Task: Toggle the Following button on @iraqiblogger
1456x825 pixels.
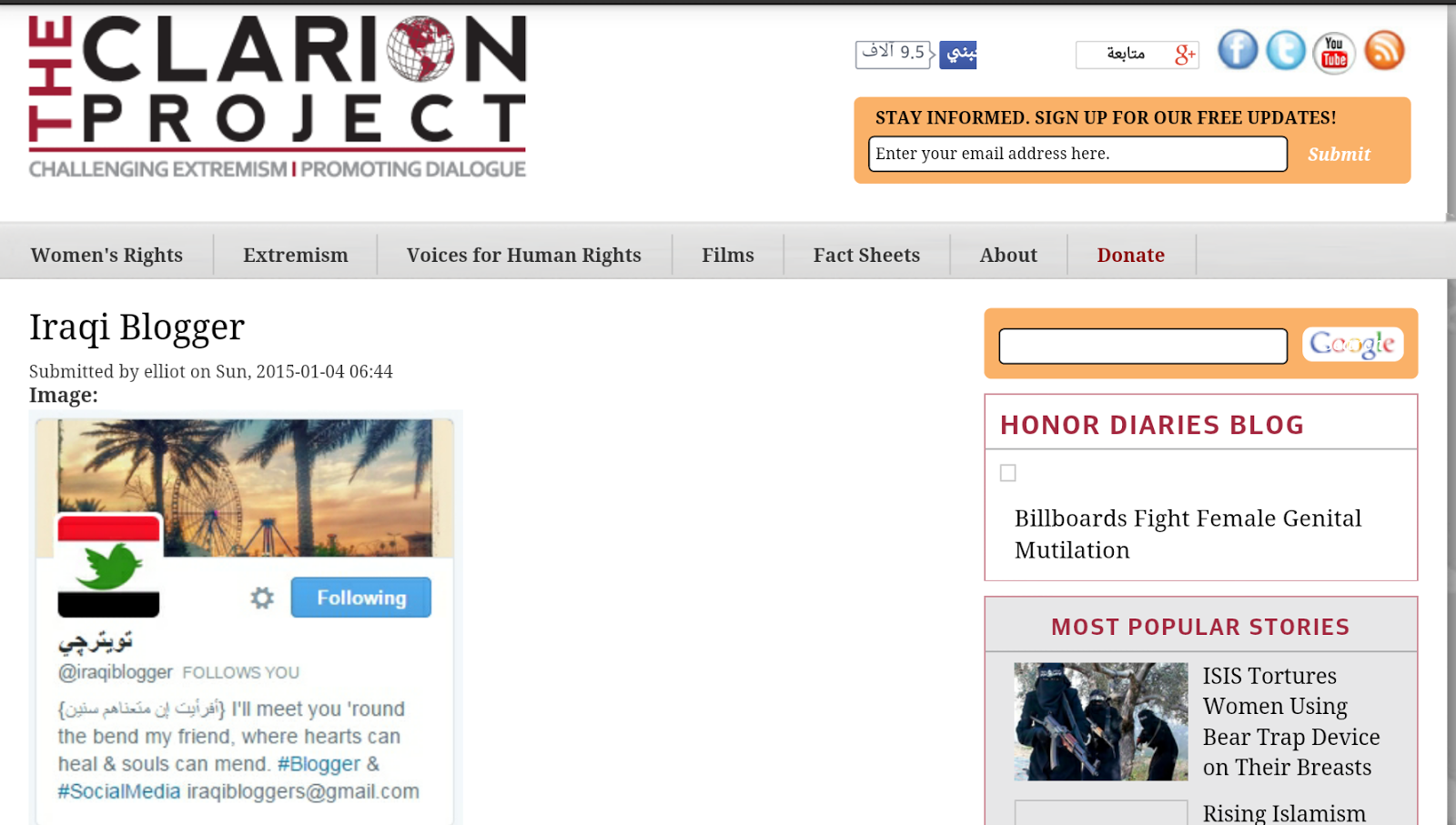Action: [360, 598]
